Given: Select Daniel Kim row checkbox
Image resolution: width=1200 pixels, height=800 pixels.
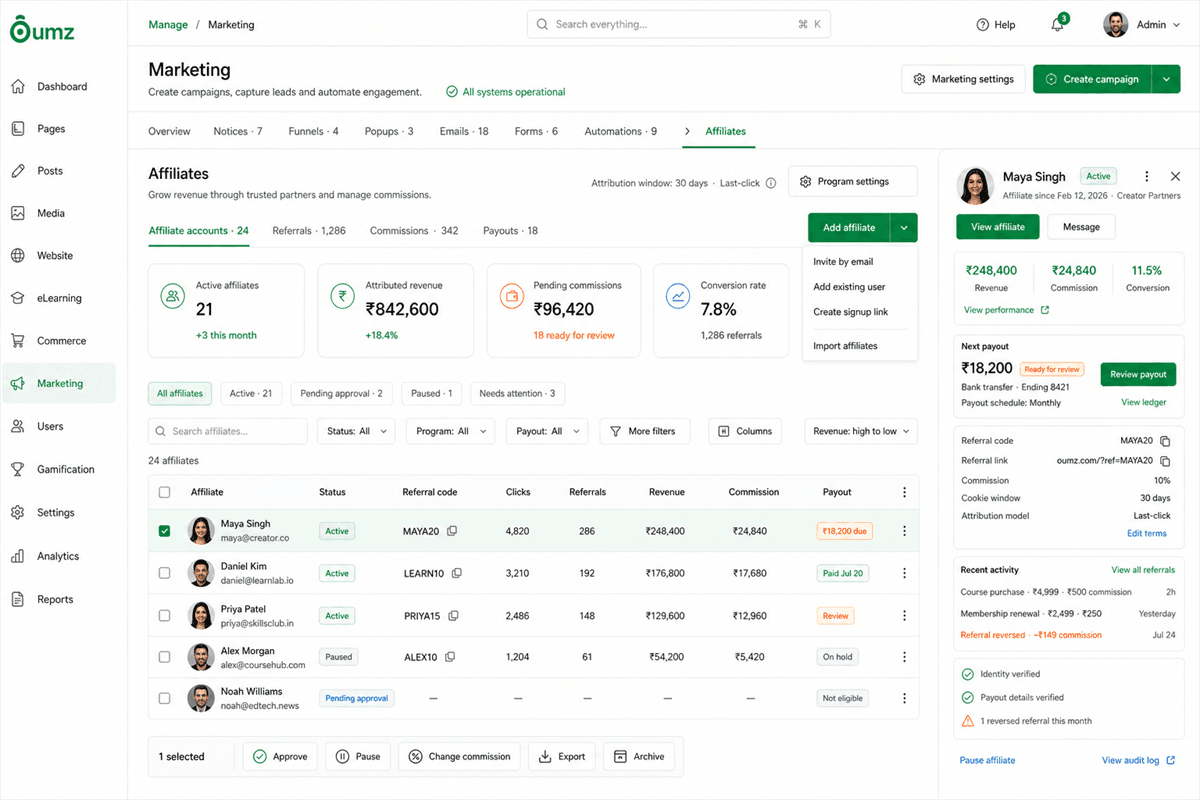Looking at the screenshot, I should tap(165, 573).
